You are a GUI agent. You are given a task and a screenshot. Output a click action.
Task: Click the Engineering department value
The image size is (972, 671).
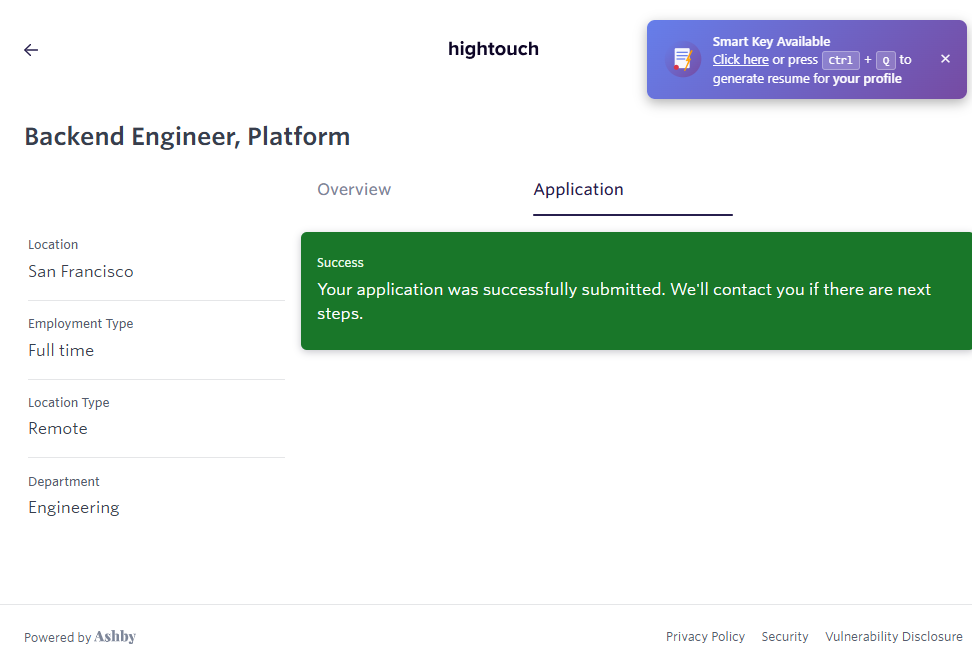73,508
